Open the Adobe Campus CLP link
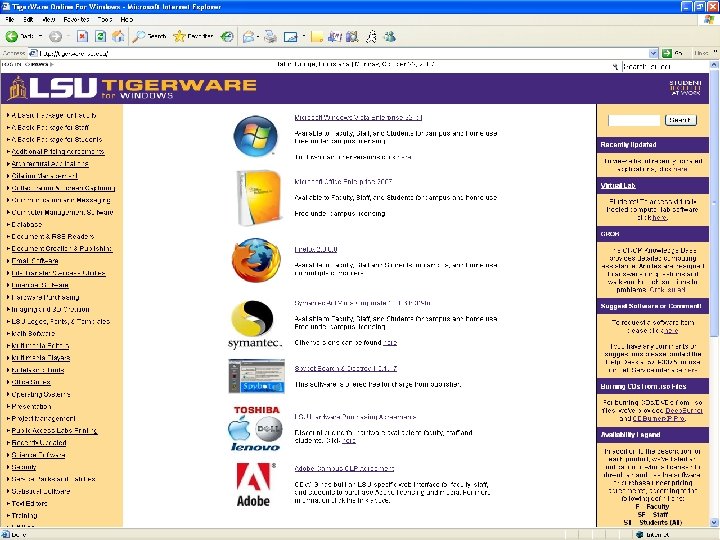This screenshot has height=540, width=720. pos(344,468)
